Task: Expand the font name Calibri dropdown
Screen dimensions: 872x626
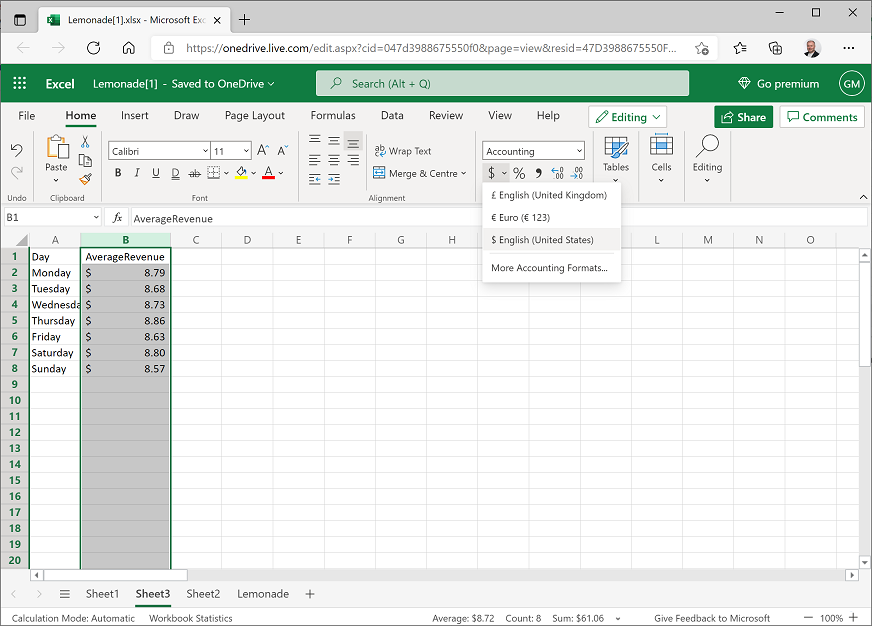Action: (x=203, y=151)
